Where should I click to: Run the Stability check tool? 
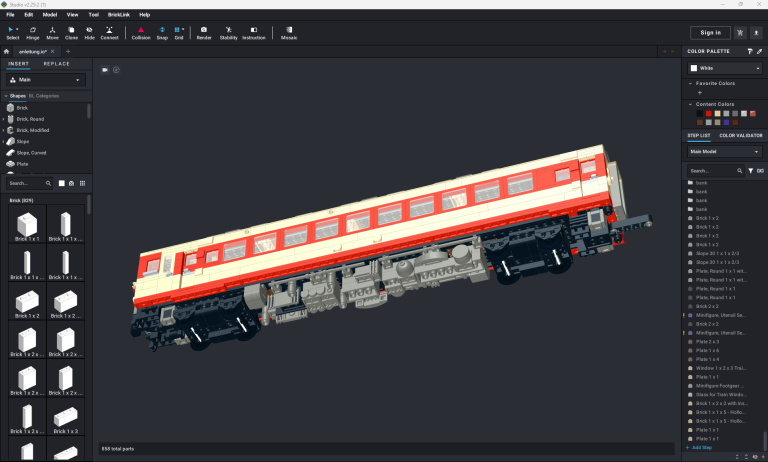click(x=229, y=33)
